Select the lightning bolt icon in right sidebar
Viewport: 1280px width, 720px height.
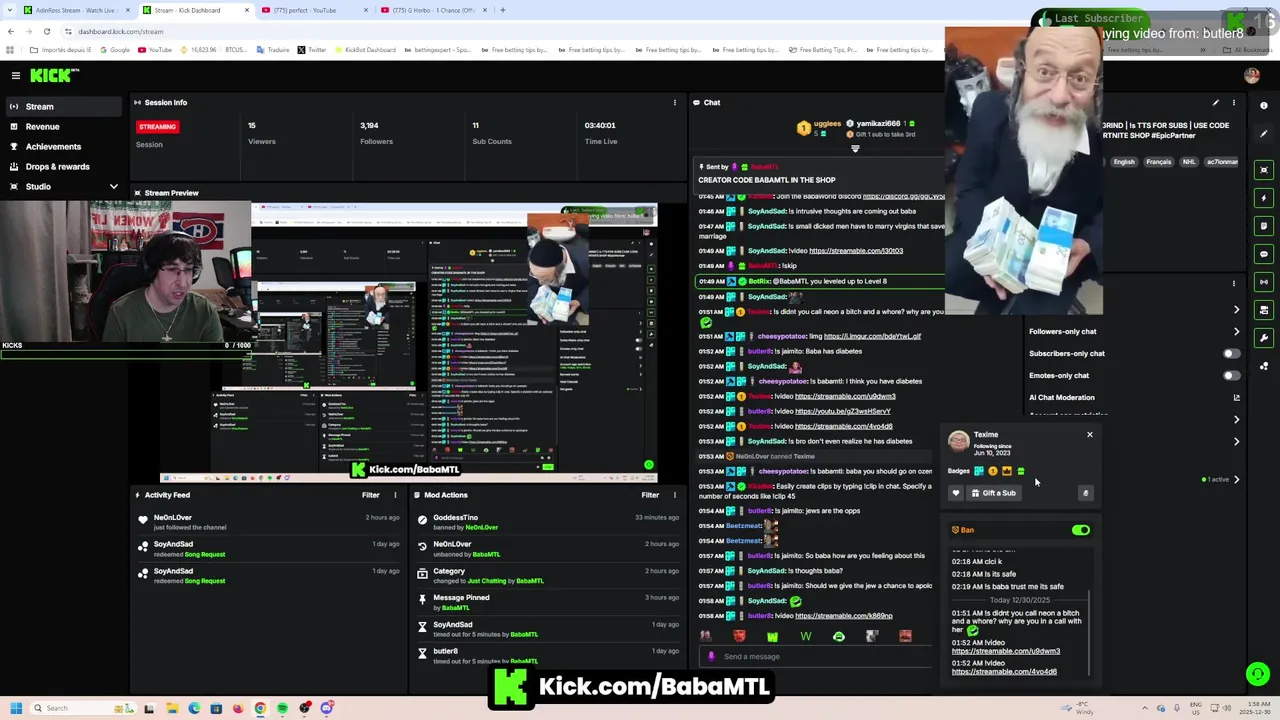point(1264,198)
